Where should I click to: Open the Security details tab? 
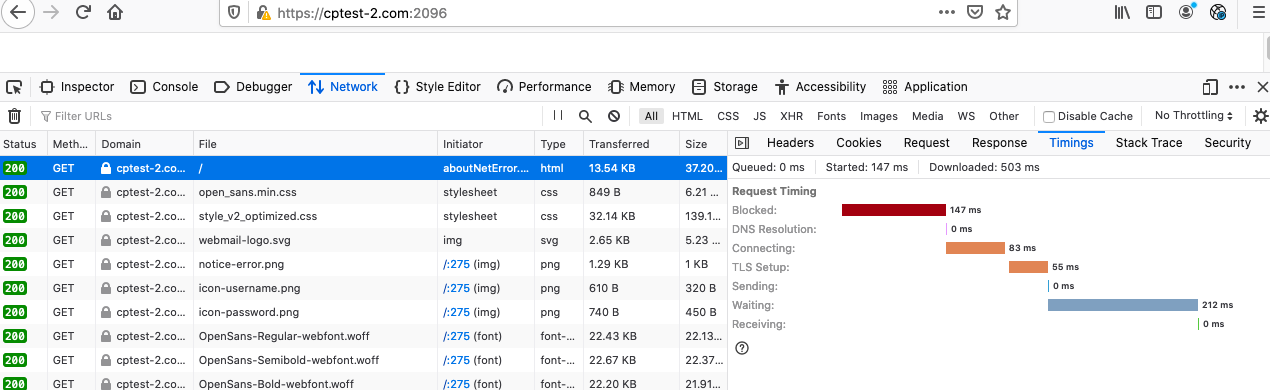click(x=1227, y=143)
